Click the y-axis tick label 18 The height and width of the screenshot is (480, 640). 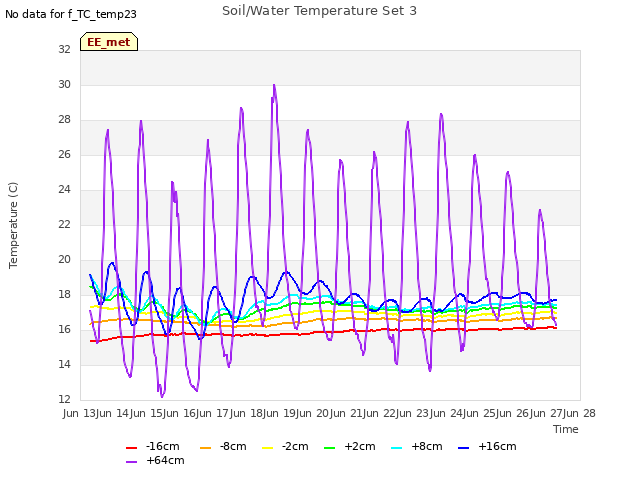64,294
